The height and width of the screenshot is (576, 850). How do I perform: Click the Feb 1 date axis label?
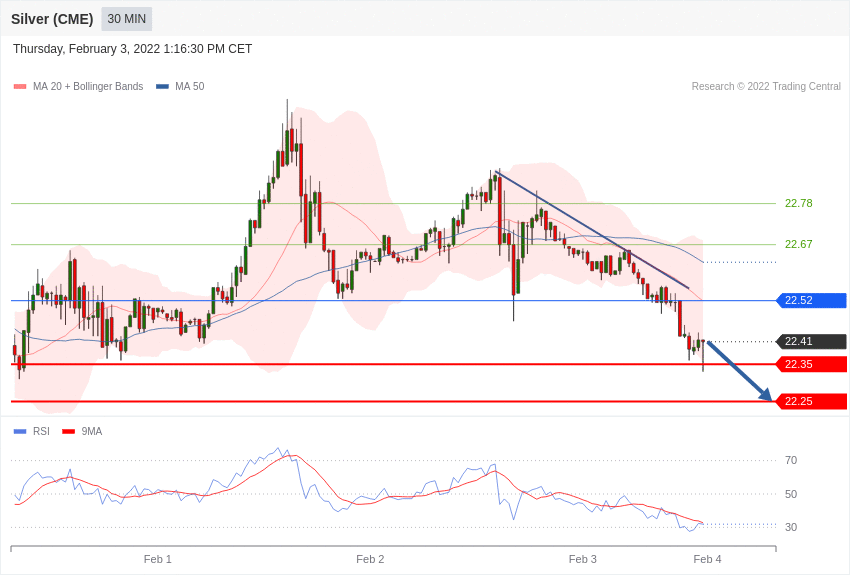pyautogui.click(x=158, y=559)
